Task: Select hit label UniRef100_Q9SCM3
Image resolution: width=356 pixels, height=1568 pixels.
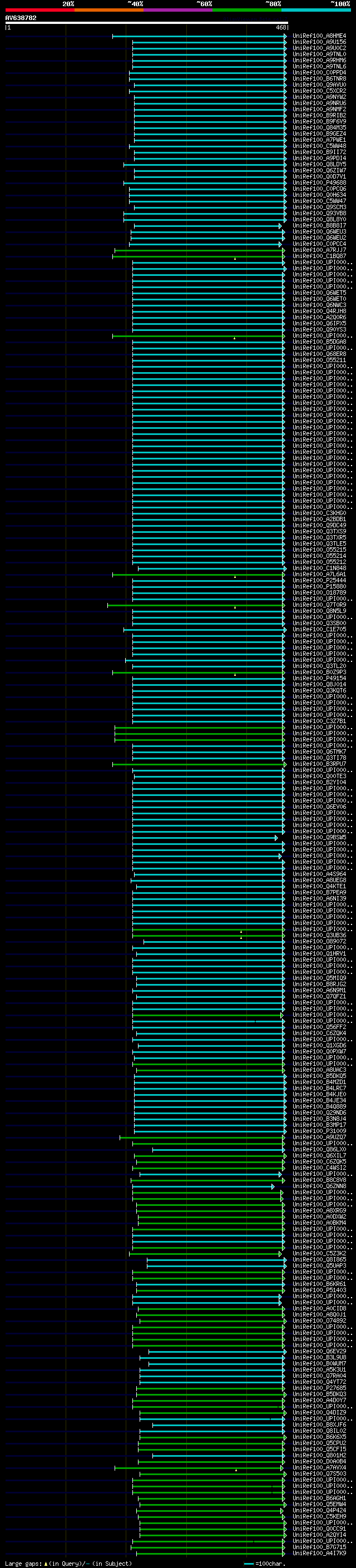Action: 319,207
